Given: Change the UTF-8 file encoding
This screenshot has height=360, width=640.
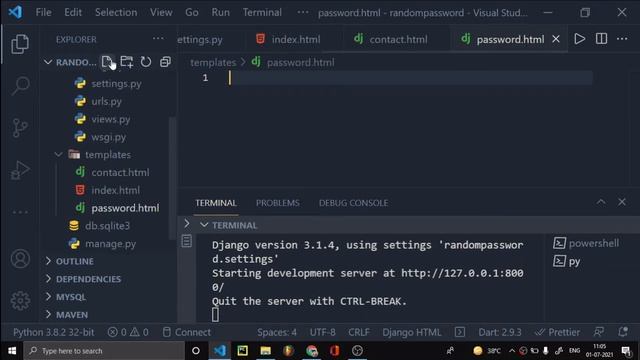Looking at the screenshot, I should (322, 332).
